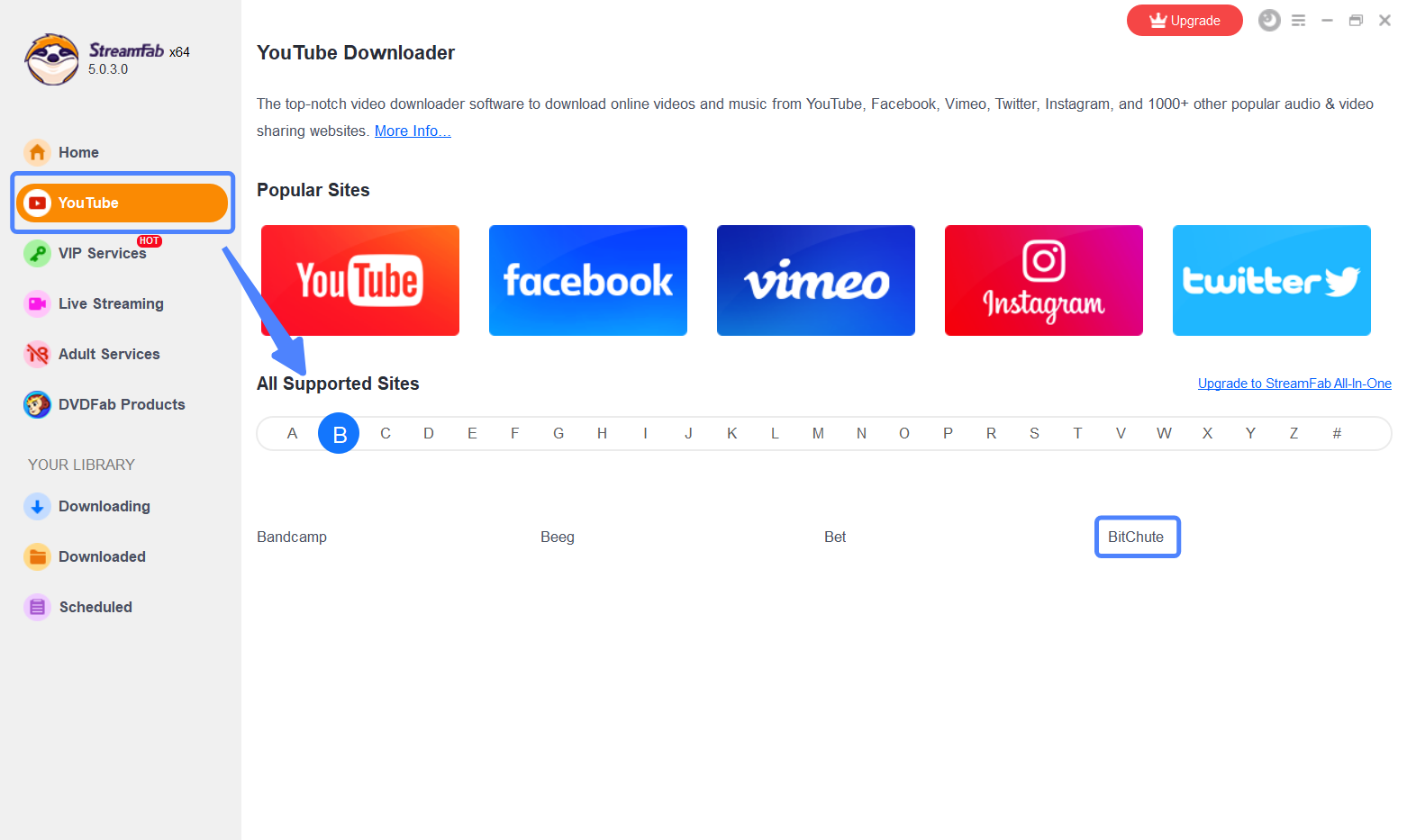Click the YouTube play icon in sidebar

(37, 203)
